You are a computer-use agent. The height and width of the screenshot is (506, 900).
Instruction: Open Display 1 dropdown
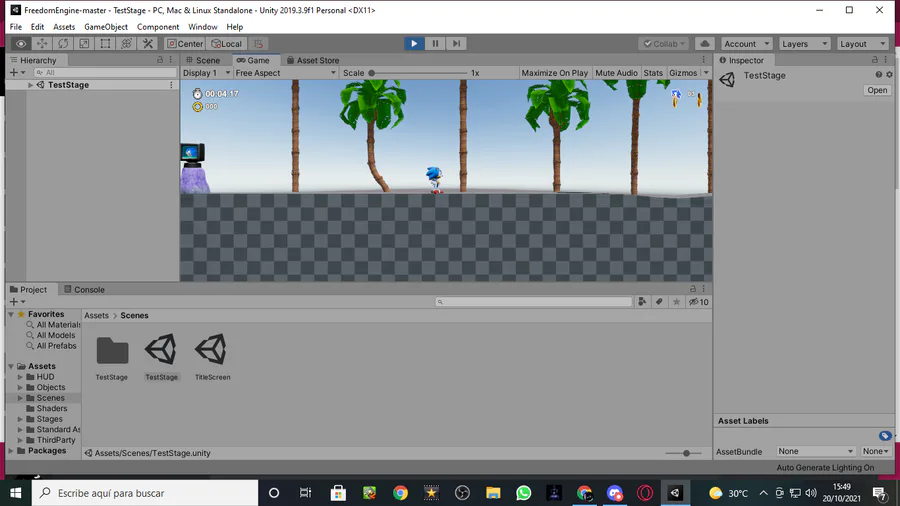[206, 73]
